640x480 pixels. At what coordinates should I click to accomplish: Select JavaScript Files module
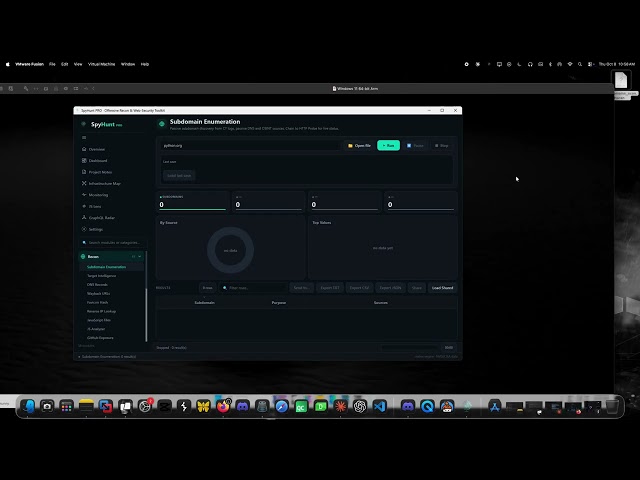click(x=99, y=320)
